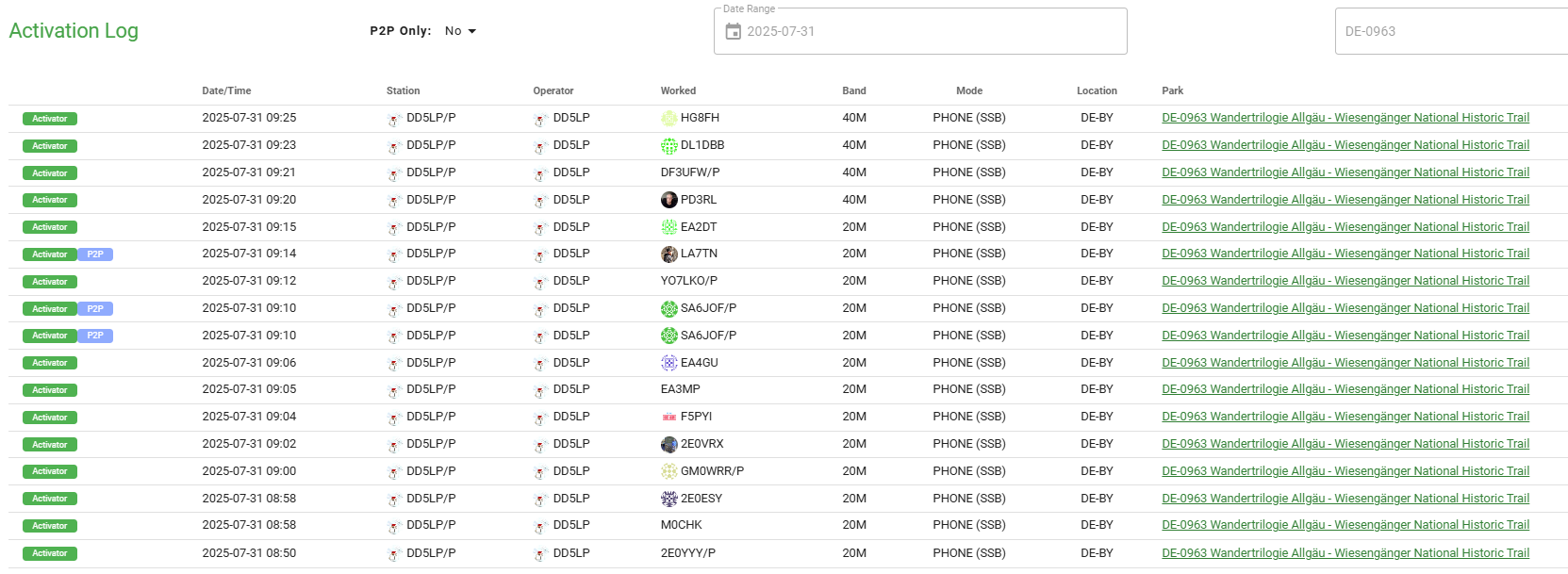Viewport: 1568px width, 574px height.
Task: Click LA7TN profile photo avatar
Action: (668, 254)
